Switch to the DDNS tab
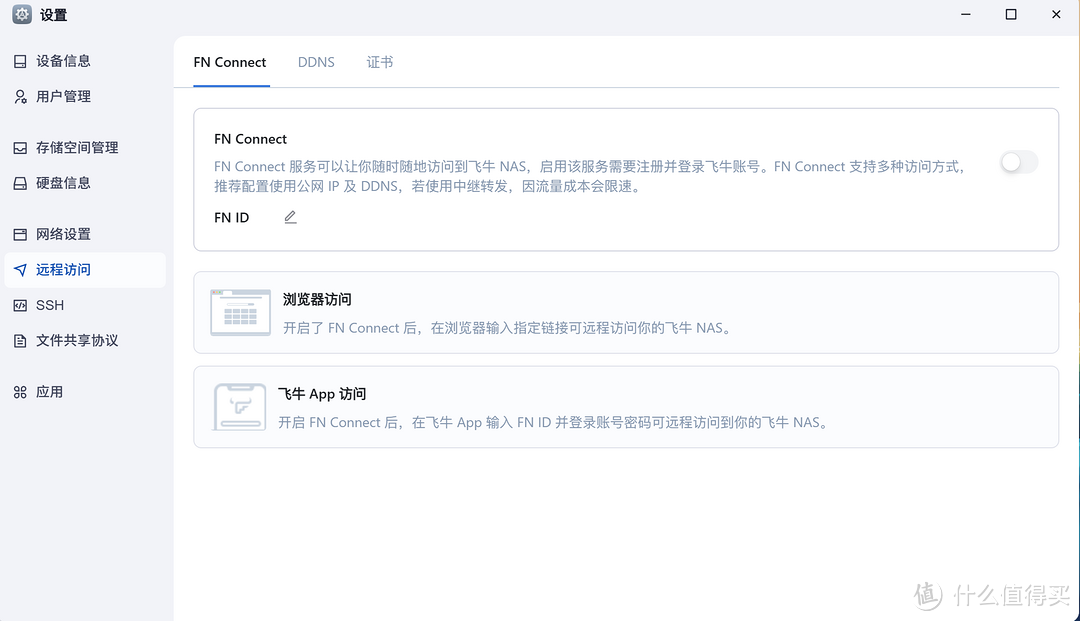 pyautogui.click(x=316, y=62)
